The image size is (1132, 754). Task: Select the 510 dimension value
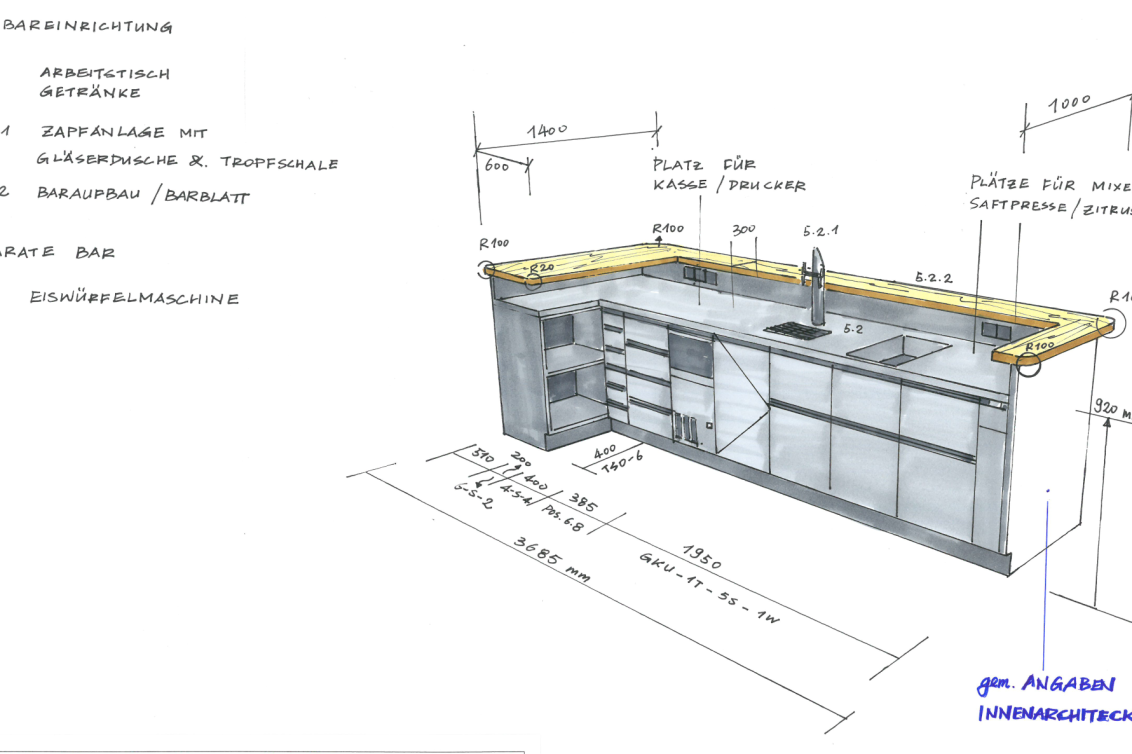pos(483,455)
